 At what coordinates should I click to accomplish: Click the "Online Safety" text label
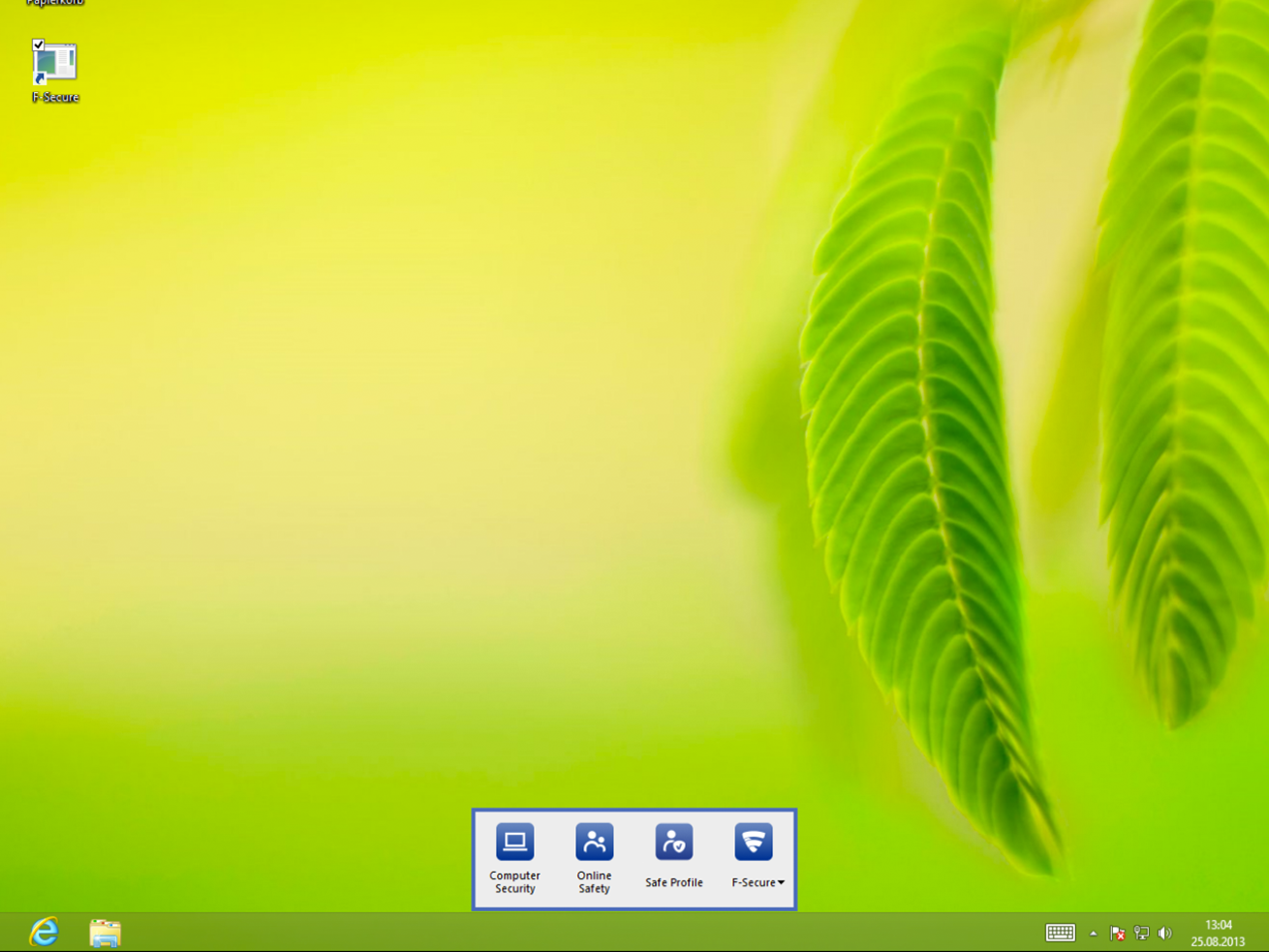(x=594, y=882)
